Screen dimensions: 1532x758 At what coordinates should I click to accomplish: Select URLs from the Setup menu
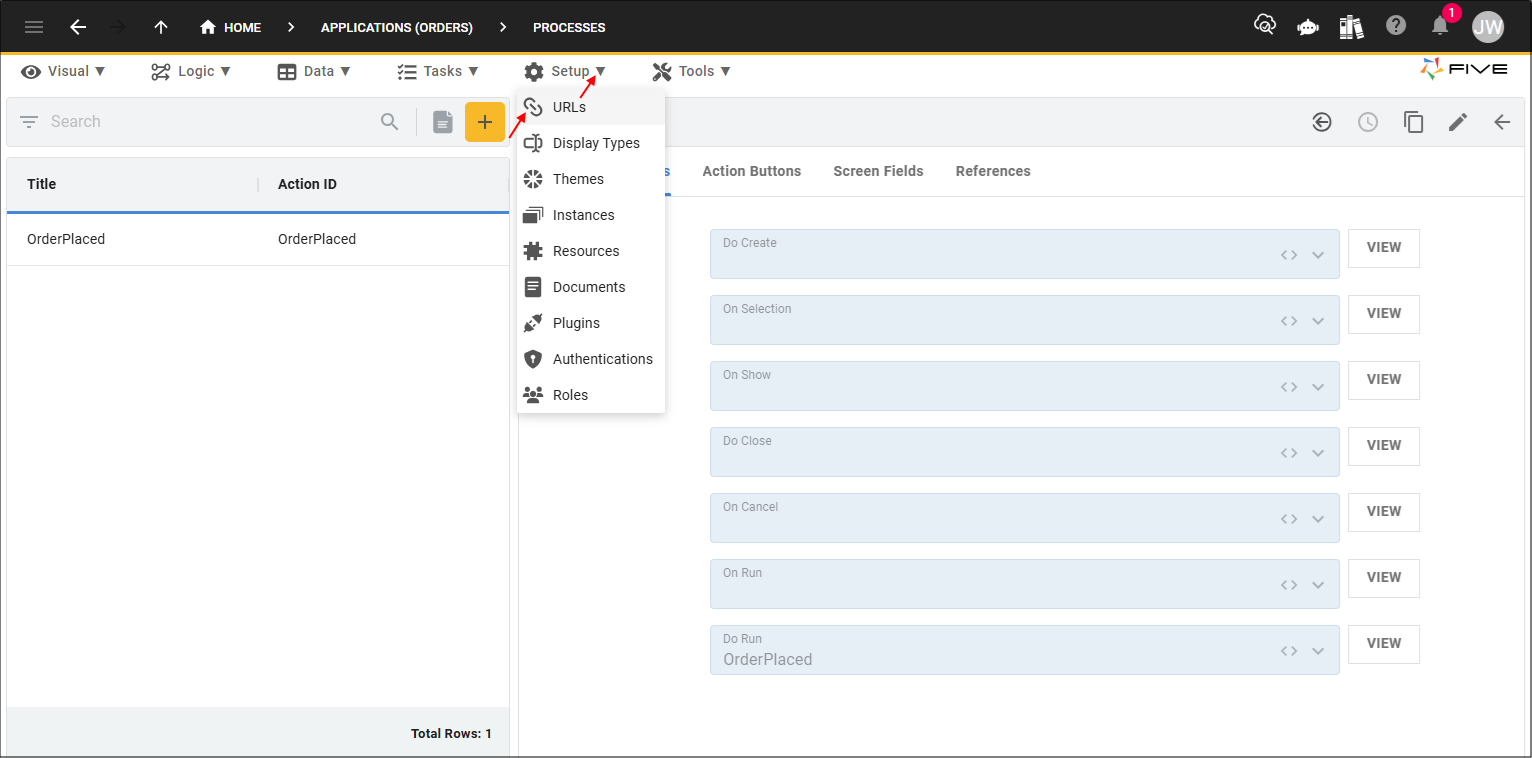(591, 107)
